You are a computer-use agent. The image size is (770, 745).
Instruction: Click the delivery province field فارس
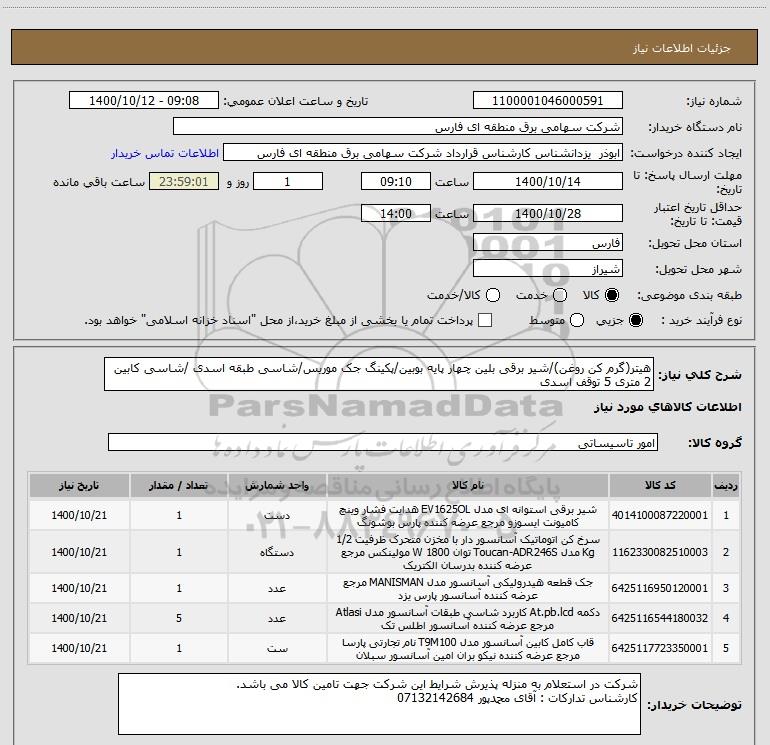[x=548, y=243]
